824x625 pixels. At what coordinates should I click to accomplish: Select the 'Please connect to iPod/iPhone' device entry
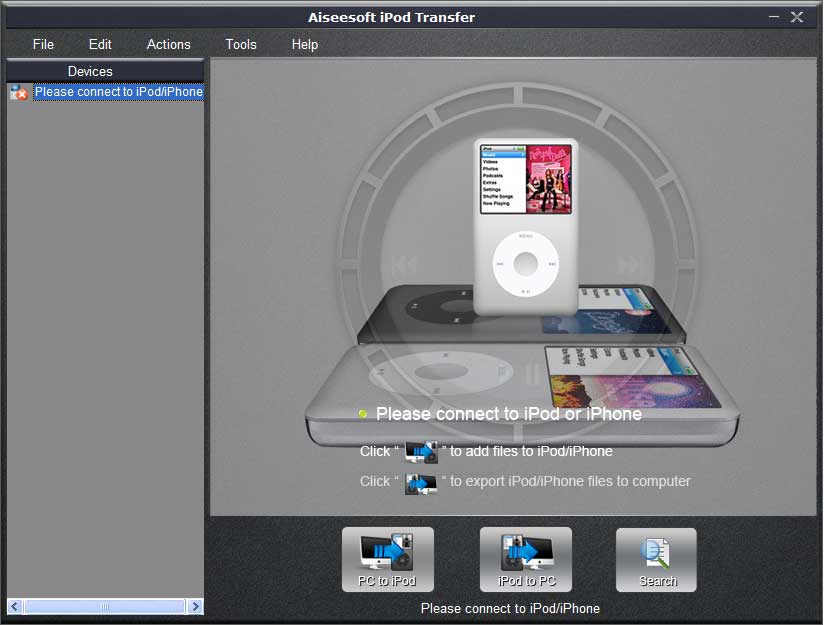(x=118, y=92)
